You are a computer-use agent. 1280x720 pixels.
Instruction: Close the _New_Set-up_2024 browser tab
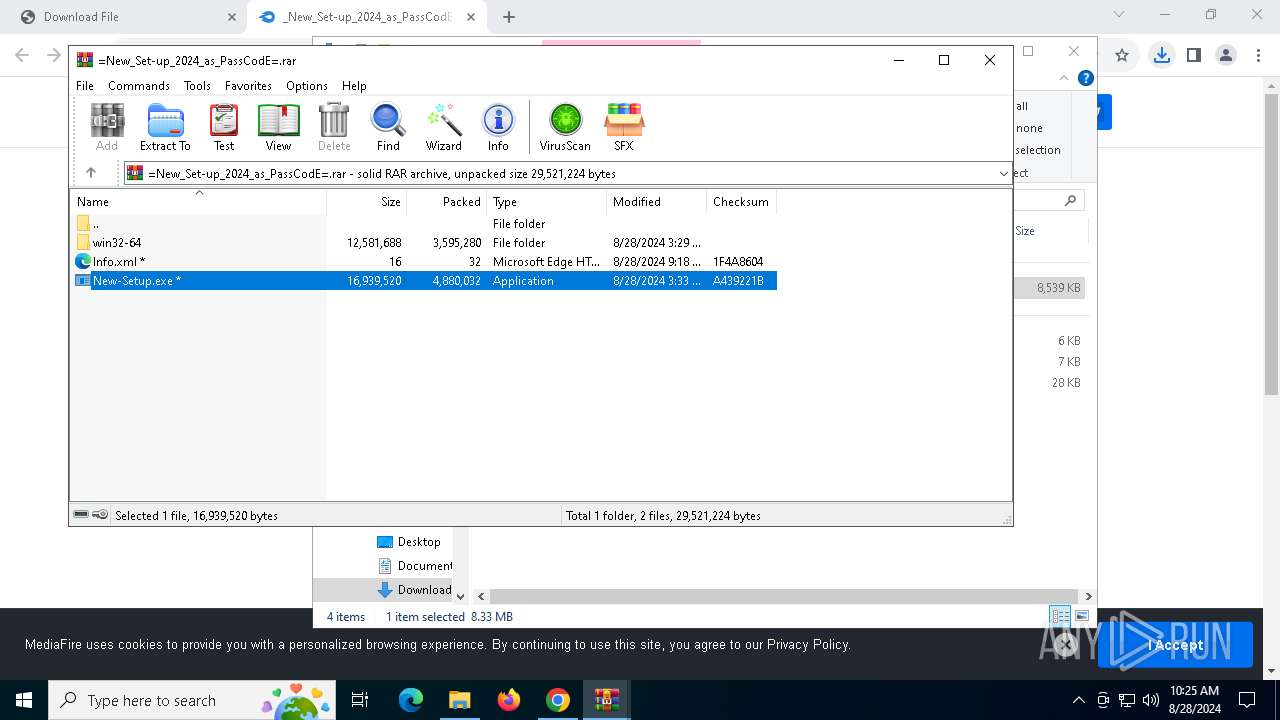tap(471, 17)
